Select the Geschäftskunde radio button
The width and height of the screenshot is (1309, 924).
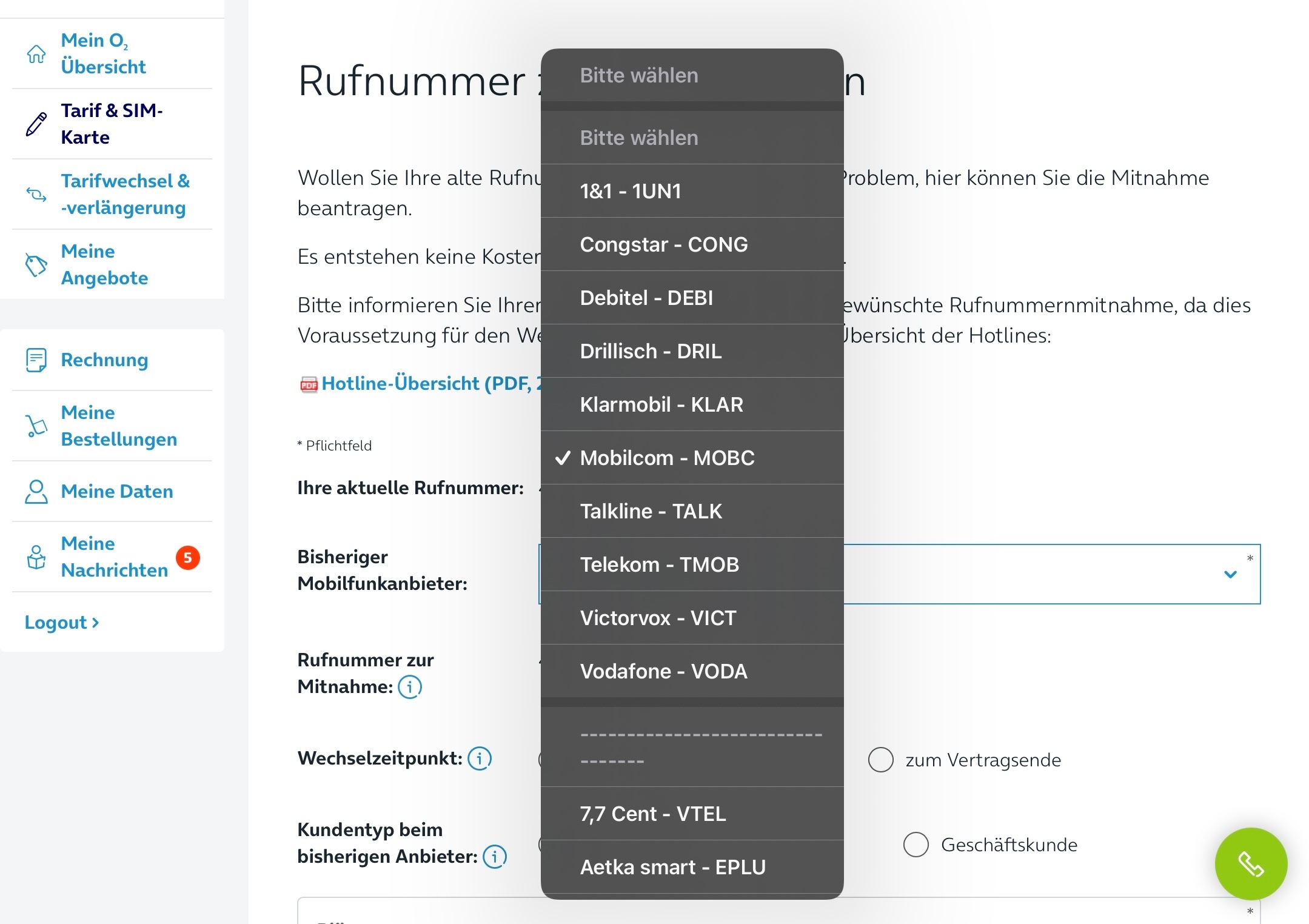[x=916, y=845]
